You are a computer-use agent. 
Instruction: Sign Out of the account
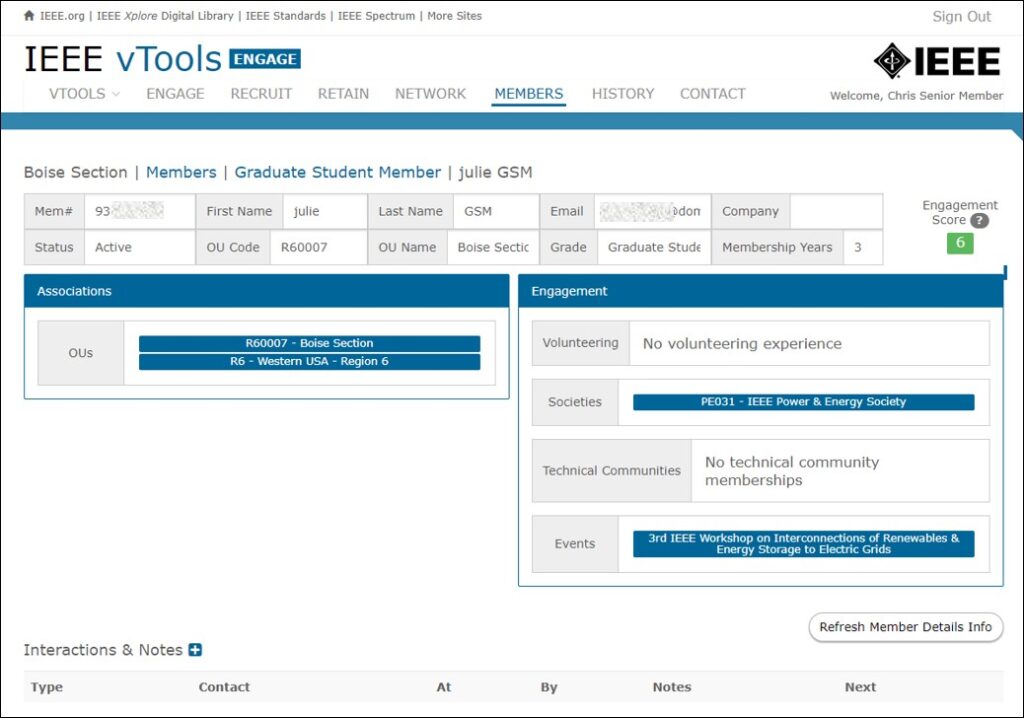coord(963,16)
